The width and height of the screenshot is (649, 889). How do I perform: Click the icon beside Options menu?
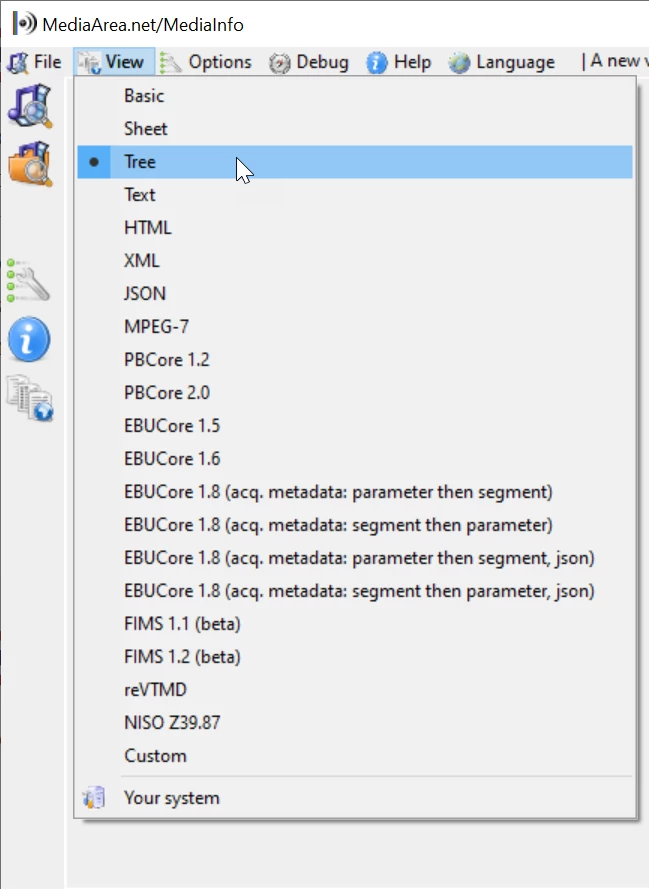point(171,63)
